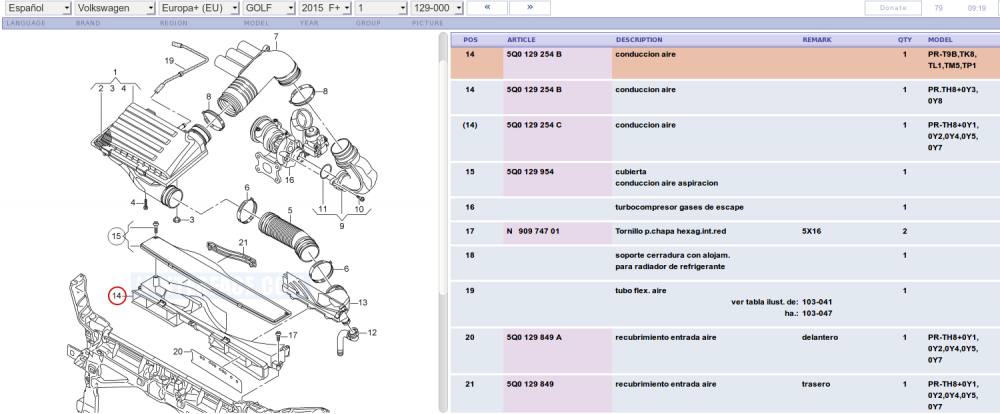Click callout number 11 in diagram
The height and width of the screenshot is (414, 1000).
(x=322, y=209)
